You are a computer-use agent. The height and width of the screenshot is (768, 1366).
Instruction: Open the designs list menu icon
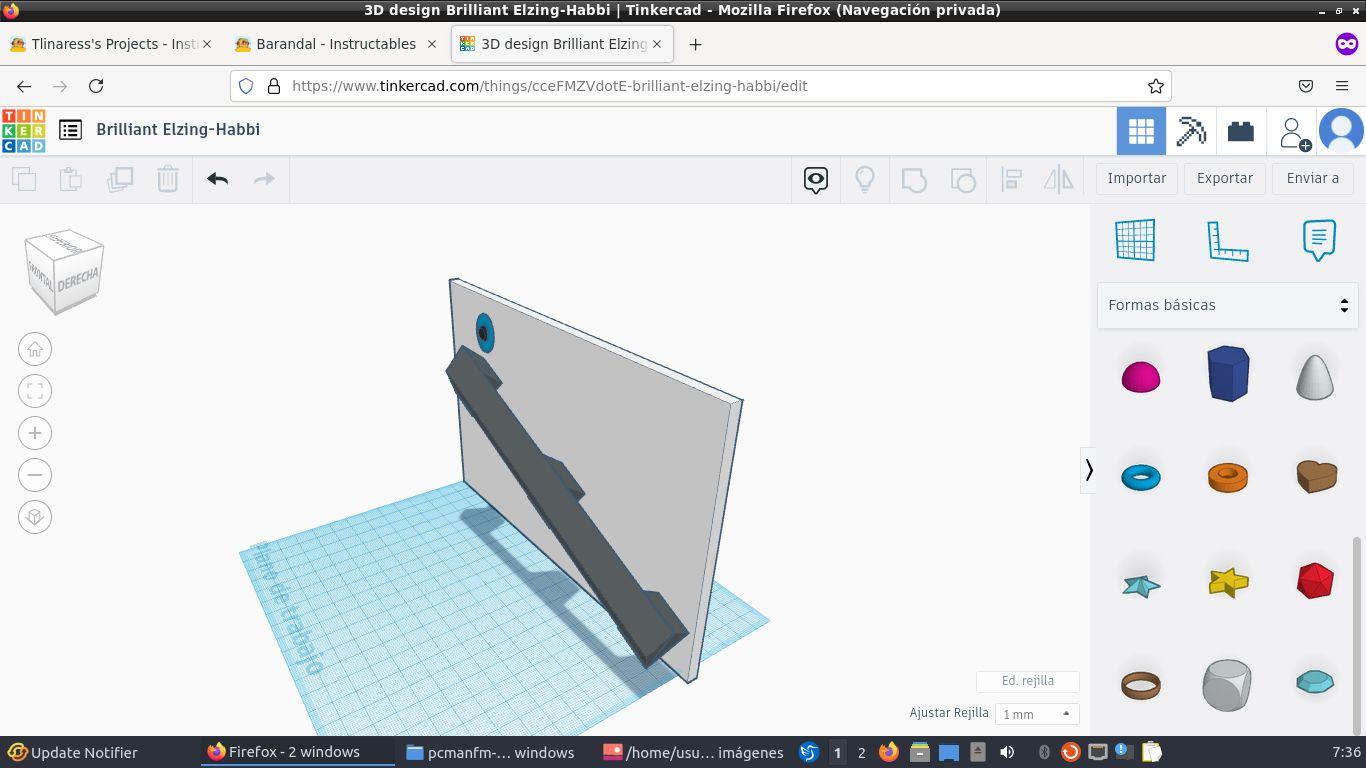(70, 129)
